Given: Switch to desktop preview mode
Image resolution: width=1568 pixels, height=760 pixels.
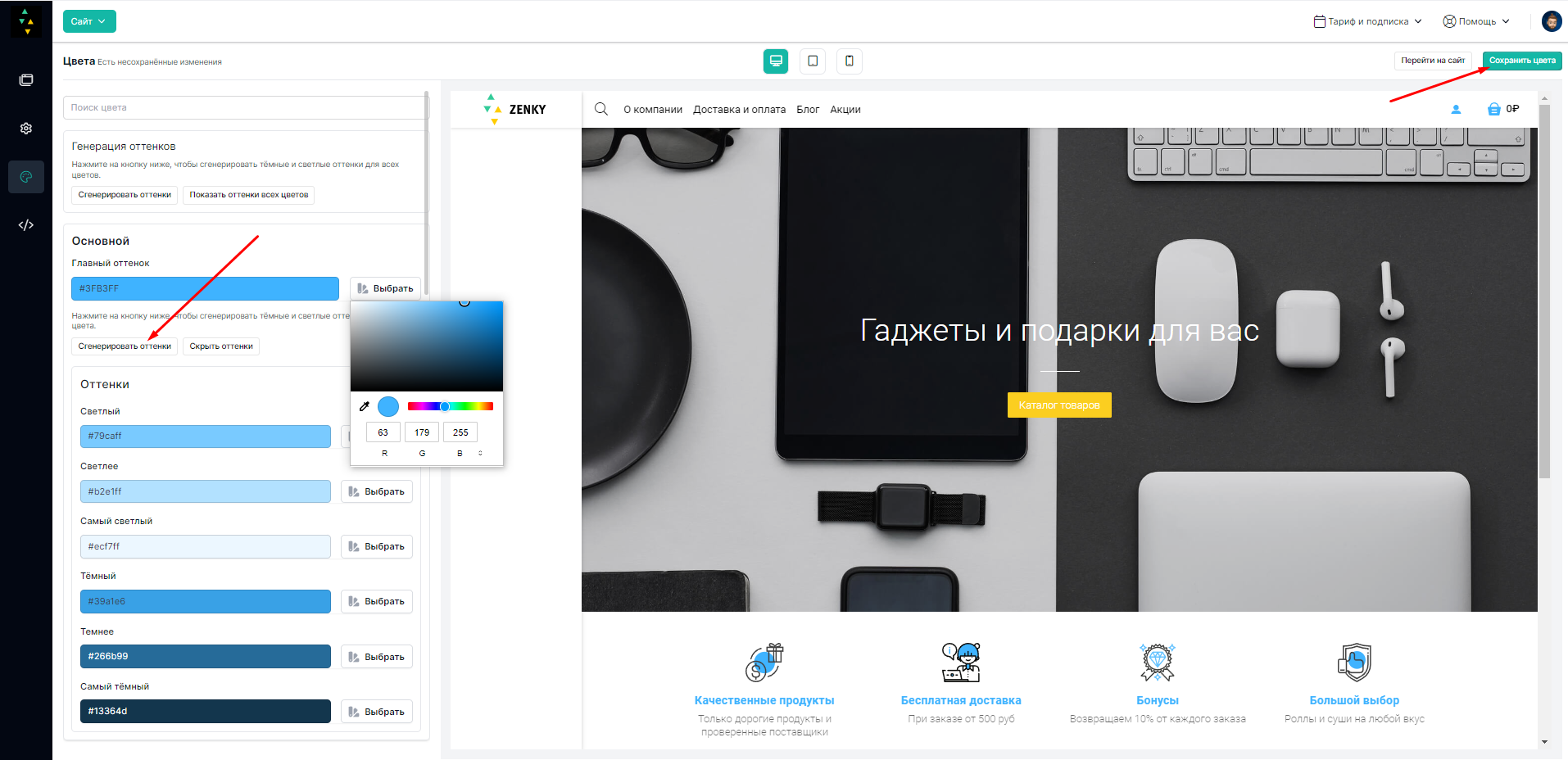Looking at the screenshot, I should click(x=775, y=61).
